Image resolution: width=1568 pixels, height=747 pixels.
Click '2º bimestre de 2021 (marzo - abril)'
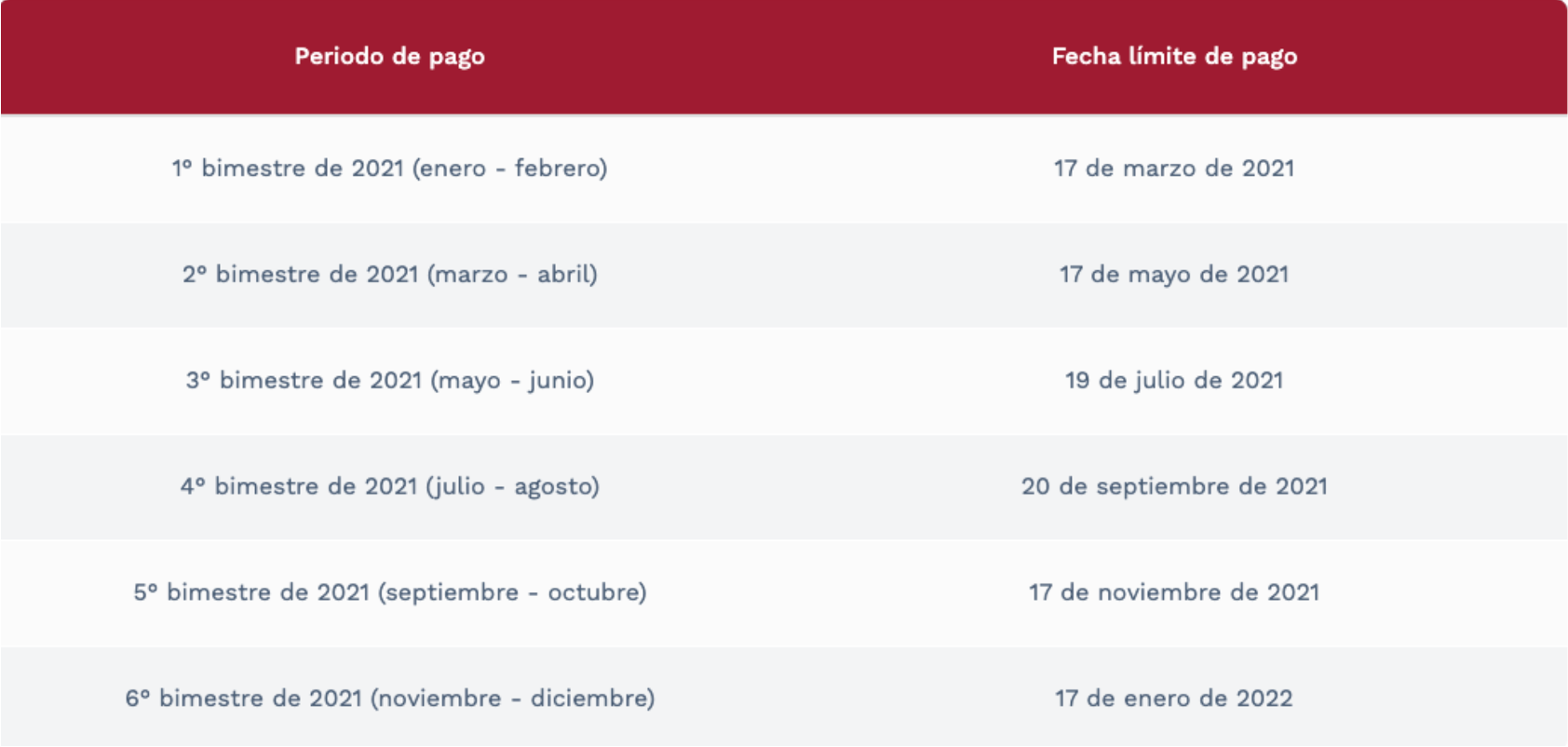point(389,275)
